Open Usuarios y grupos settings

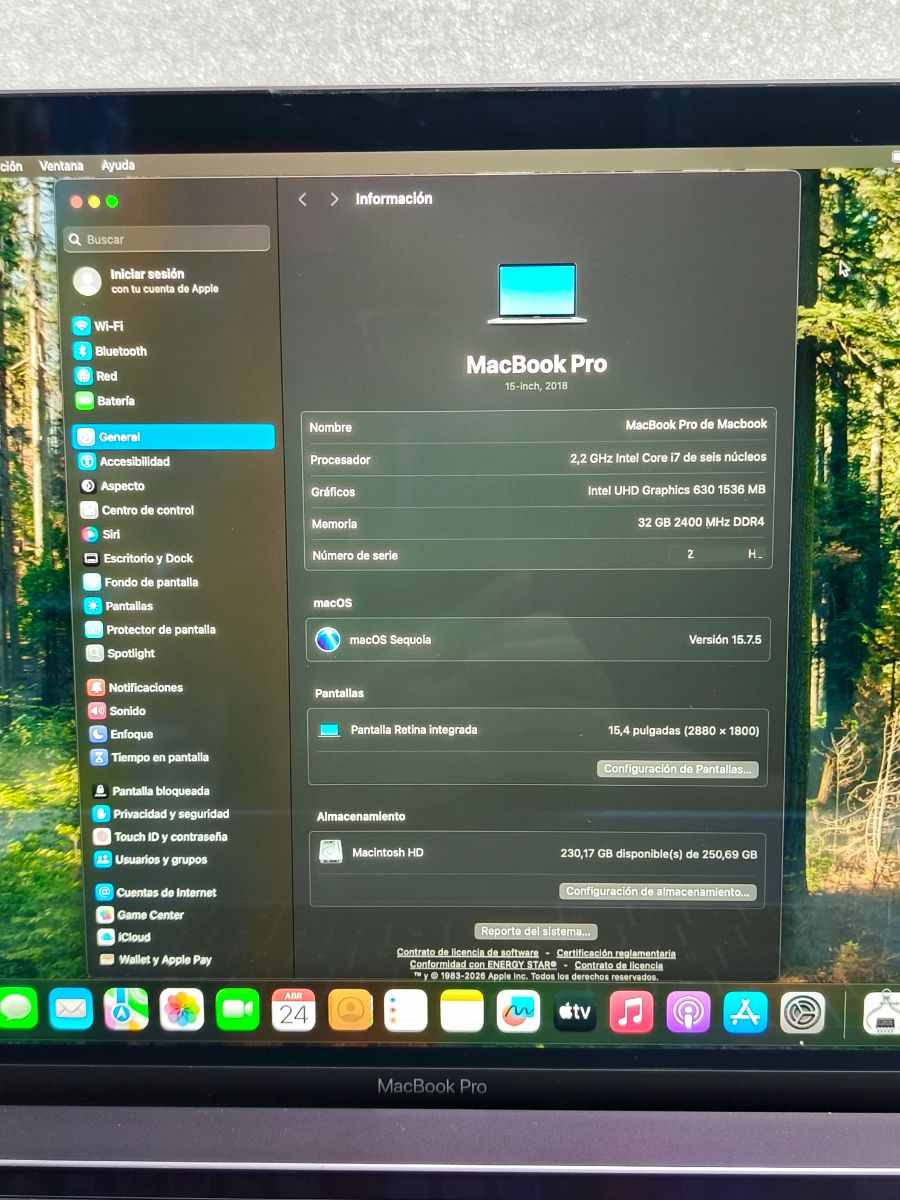151,860
